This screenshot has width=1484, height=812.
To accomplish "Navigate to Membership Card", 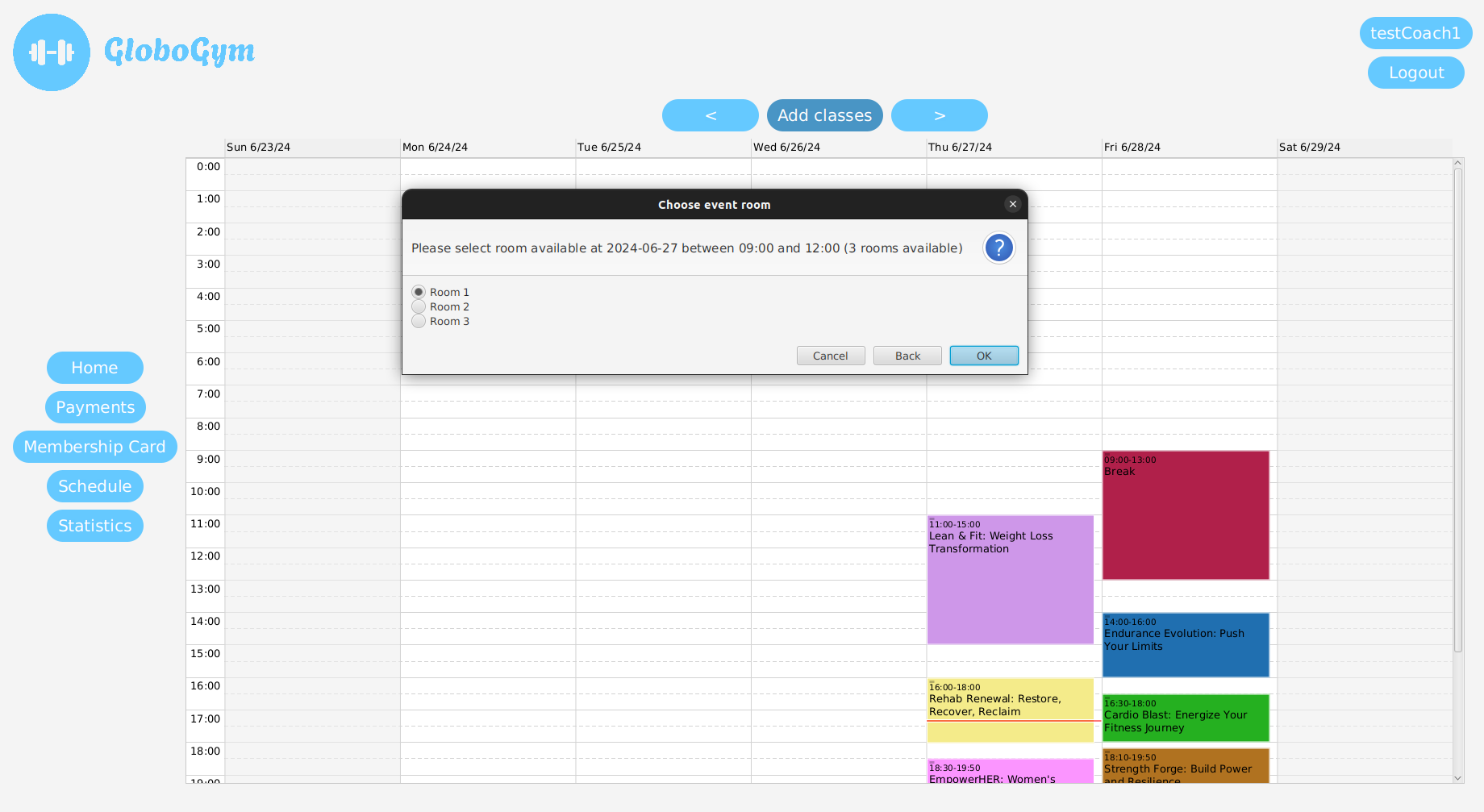I will (94, 447).
